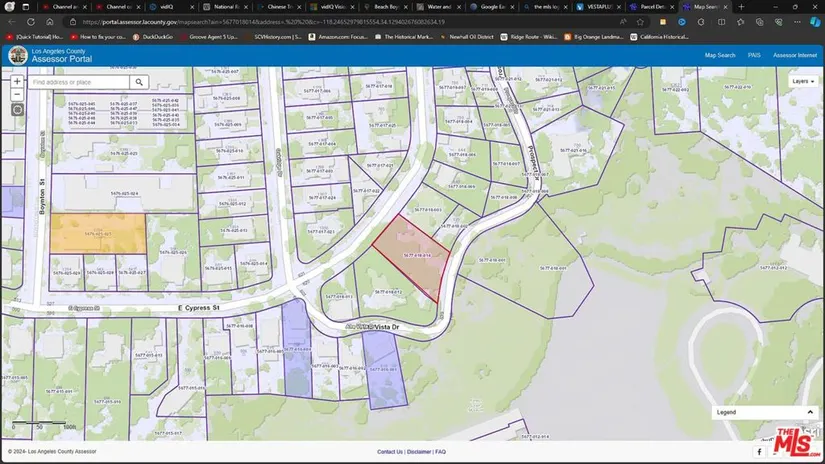
Task: Open the PAIS menu item
Action: (x=754, y=55)
